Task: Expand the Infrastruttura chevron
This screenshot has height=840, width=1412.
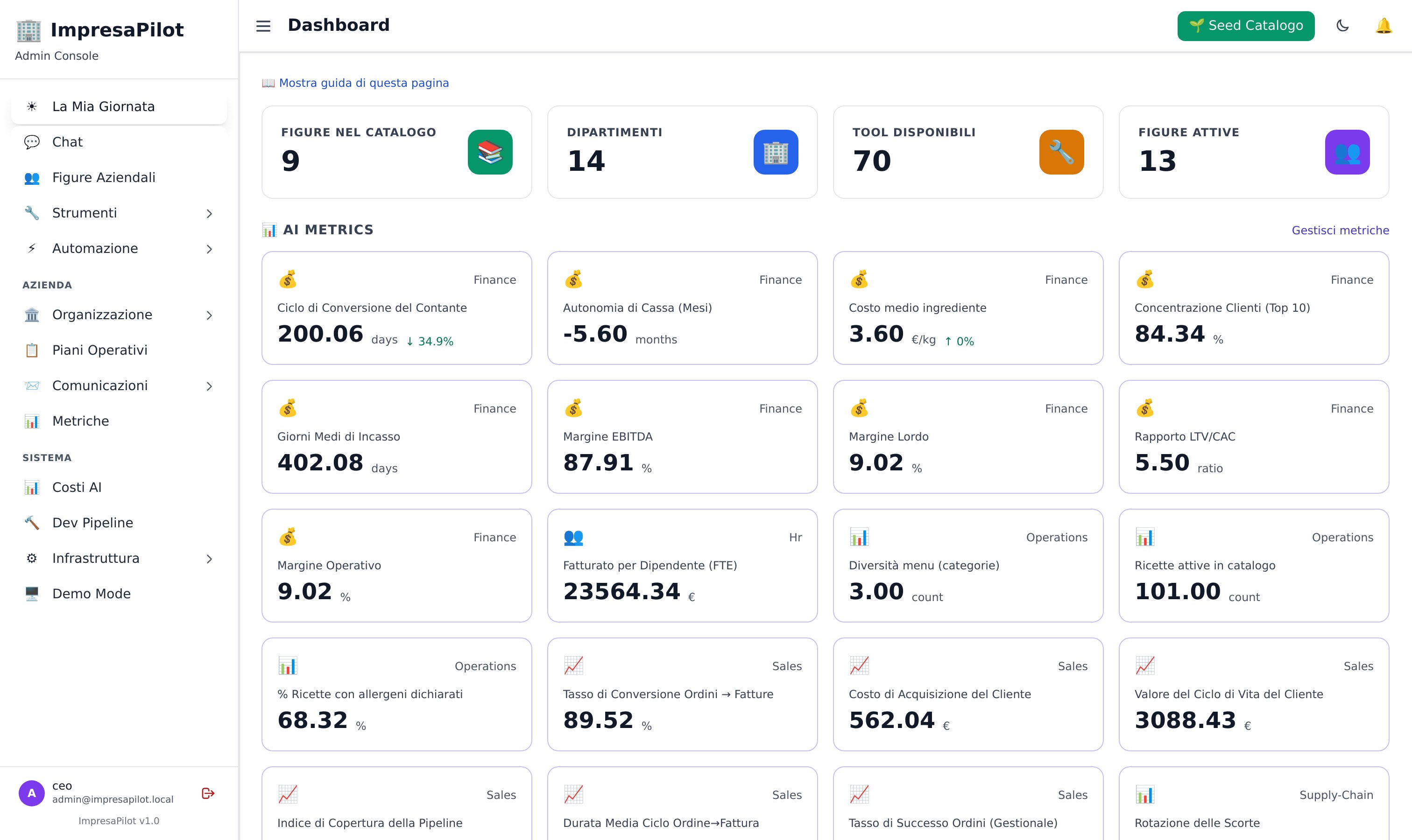Action: point(209,559)
